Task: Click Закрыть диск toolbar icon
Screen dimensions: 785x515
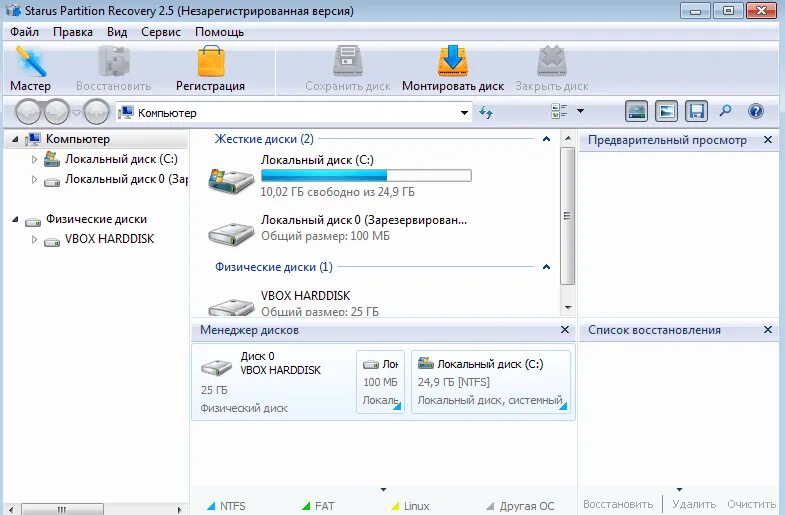Action: point(552,69)
